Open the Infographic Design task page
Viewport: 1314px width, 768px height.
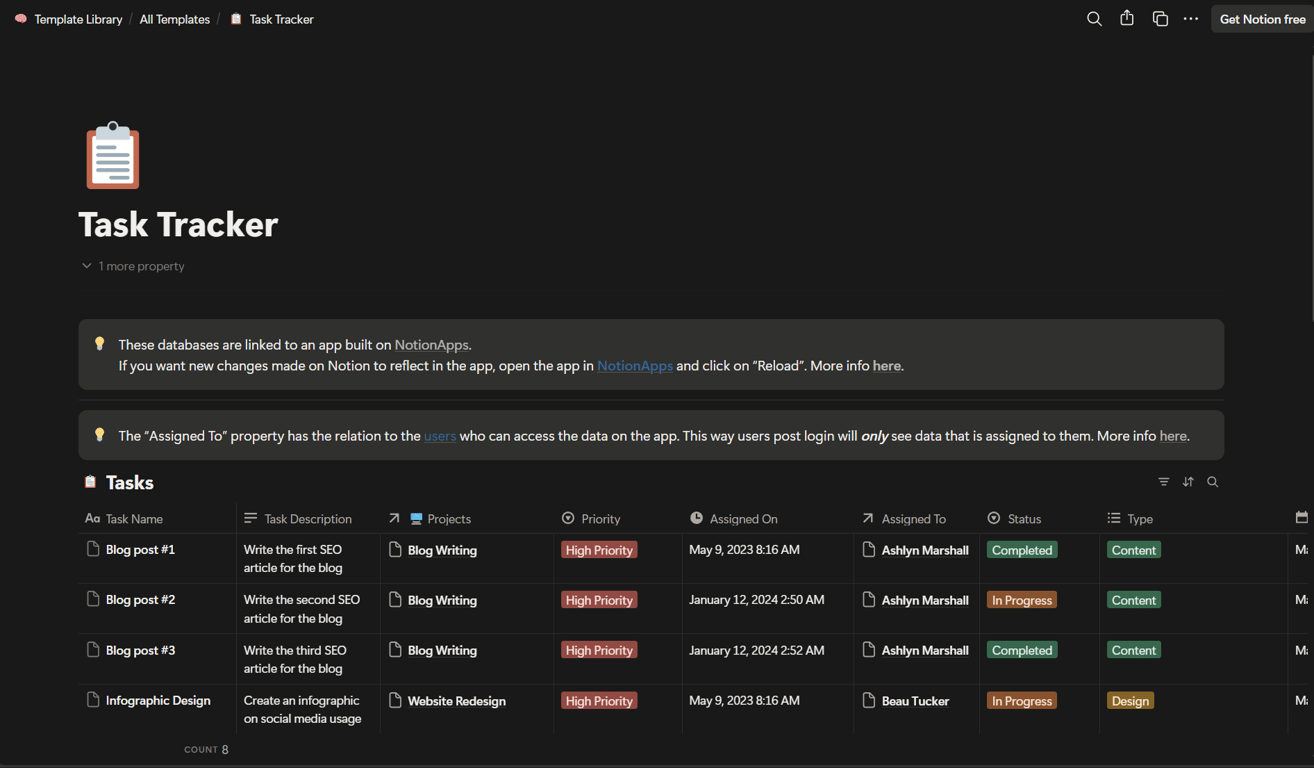[158, 701]
